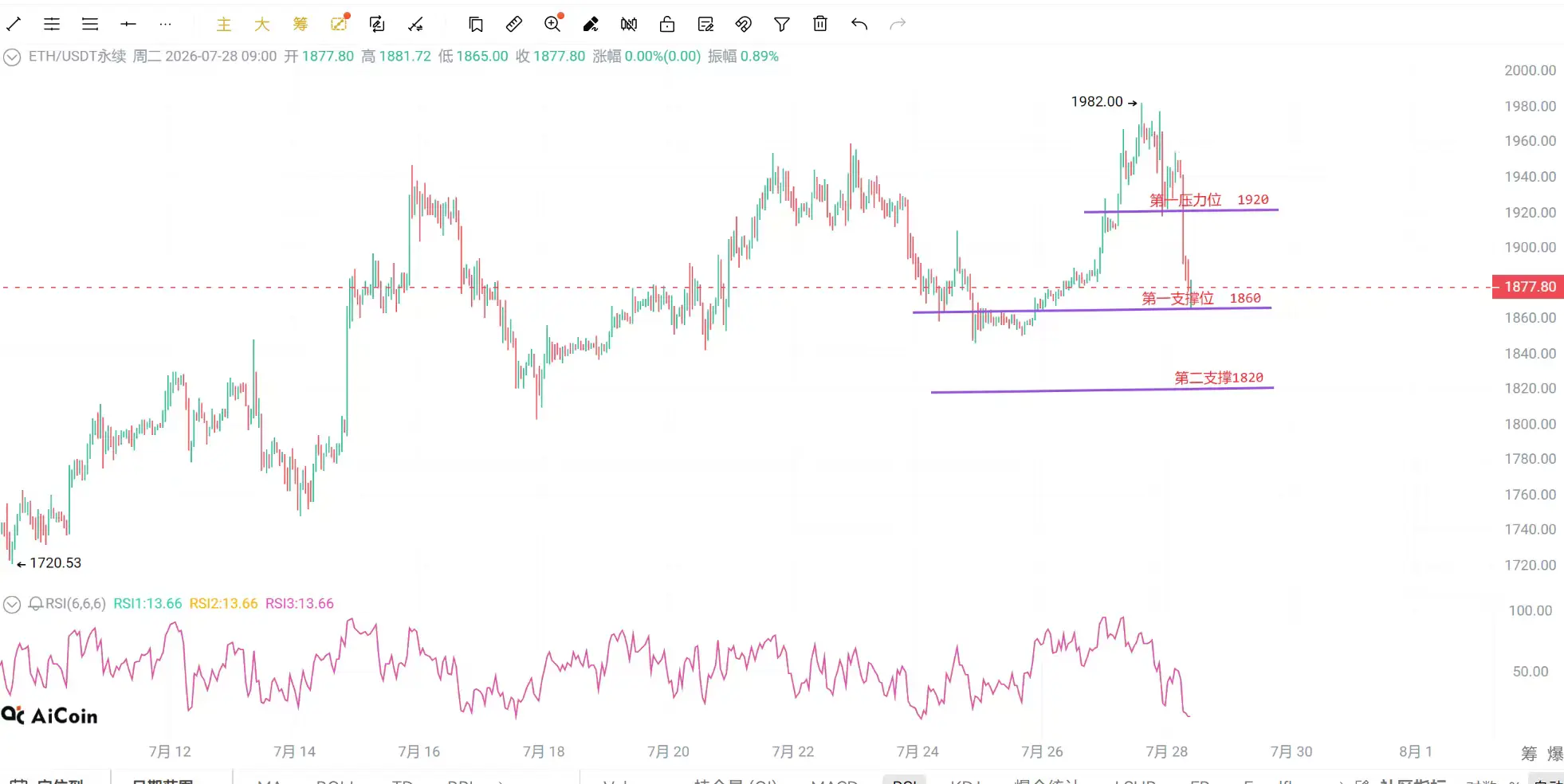Click the RSI3:13.66 value
This screenshot has width=1564, height=784.
click(299, 604)
